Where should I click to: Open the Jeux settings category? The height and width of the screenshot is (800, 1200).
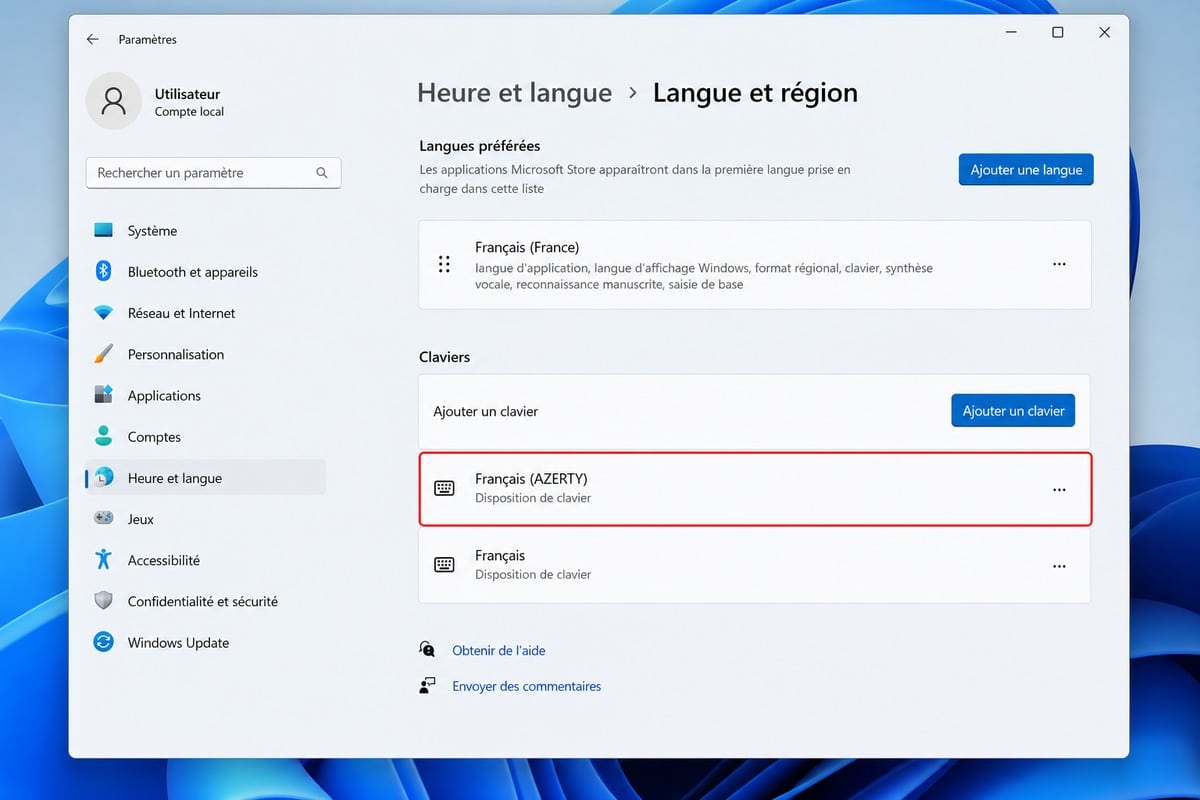(x=206, y=519)
